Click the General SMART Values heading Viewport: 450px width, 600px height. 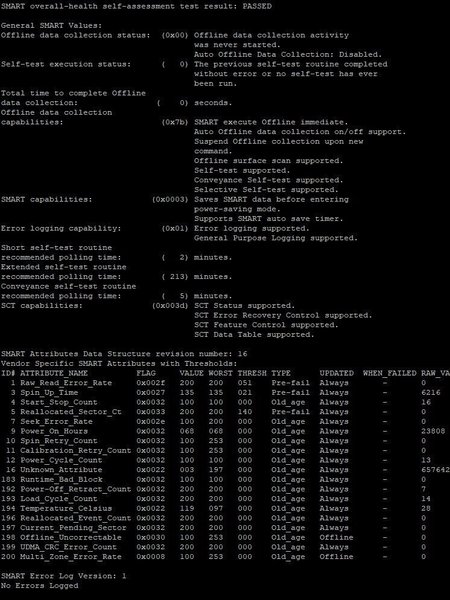pyautogui.click(x=52, y=26)
